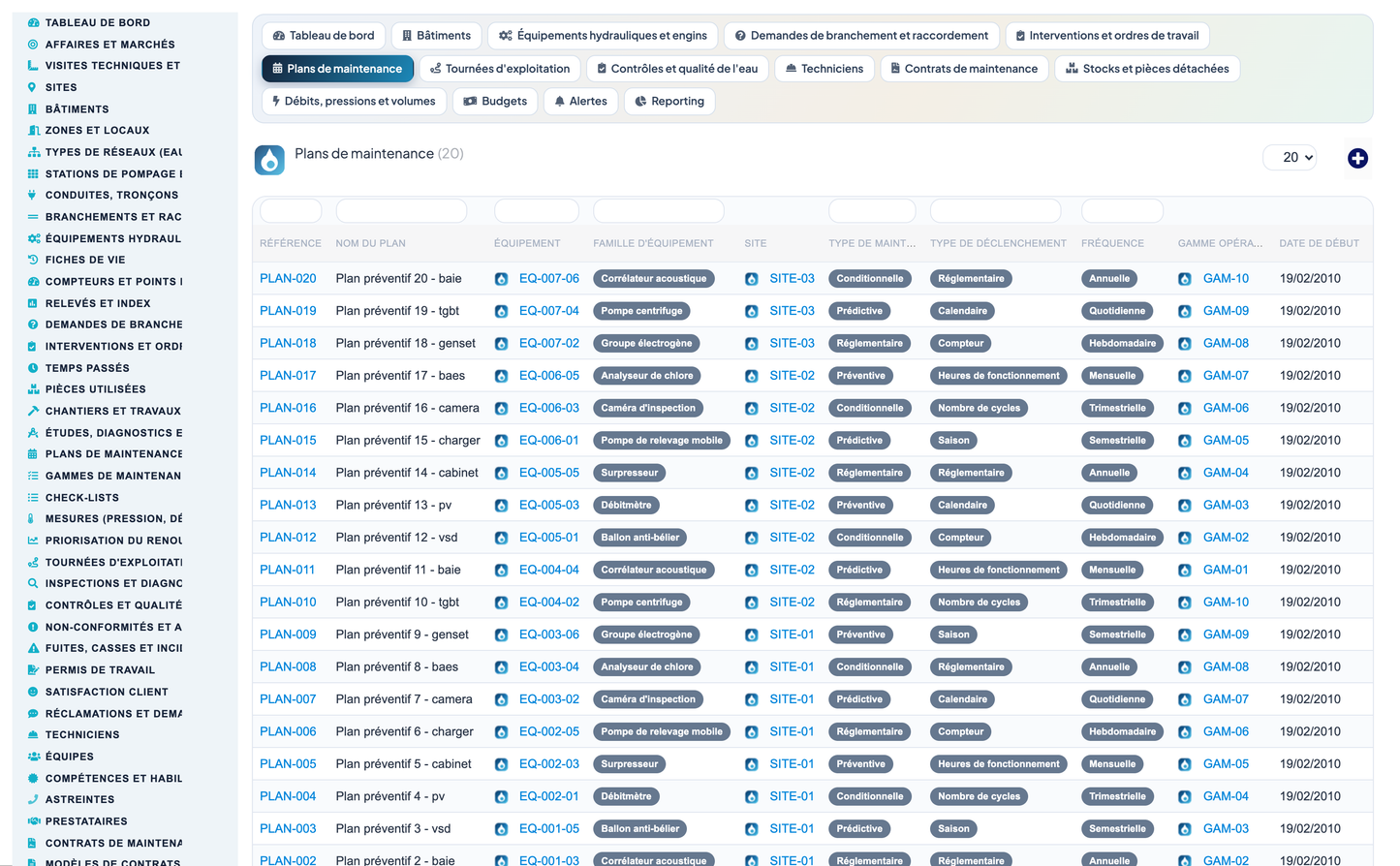Open the PLAN-020 reference link

click(288, 278)
